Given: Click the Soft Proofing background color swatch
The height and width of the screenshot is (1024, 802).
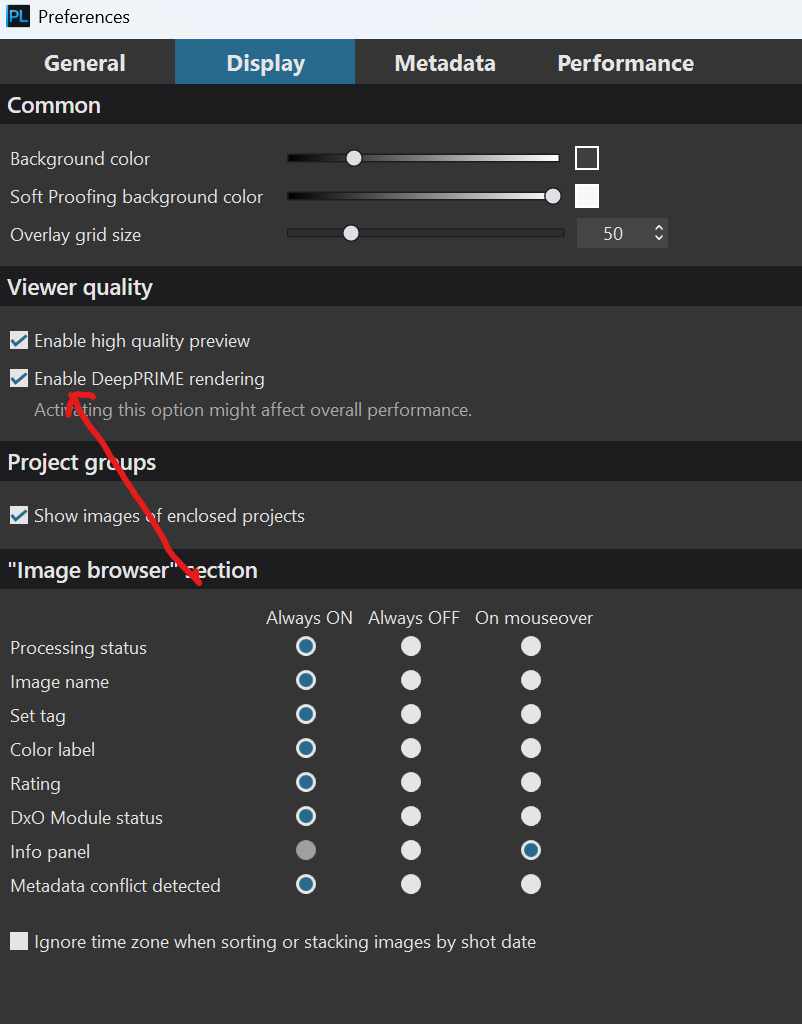Looking at the screenshot, I should 587,196.
